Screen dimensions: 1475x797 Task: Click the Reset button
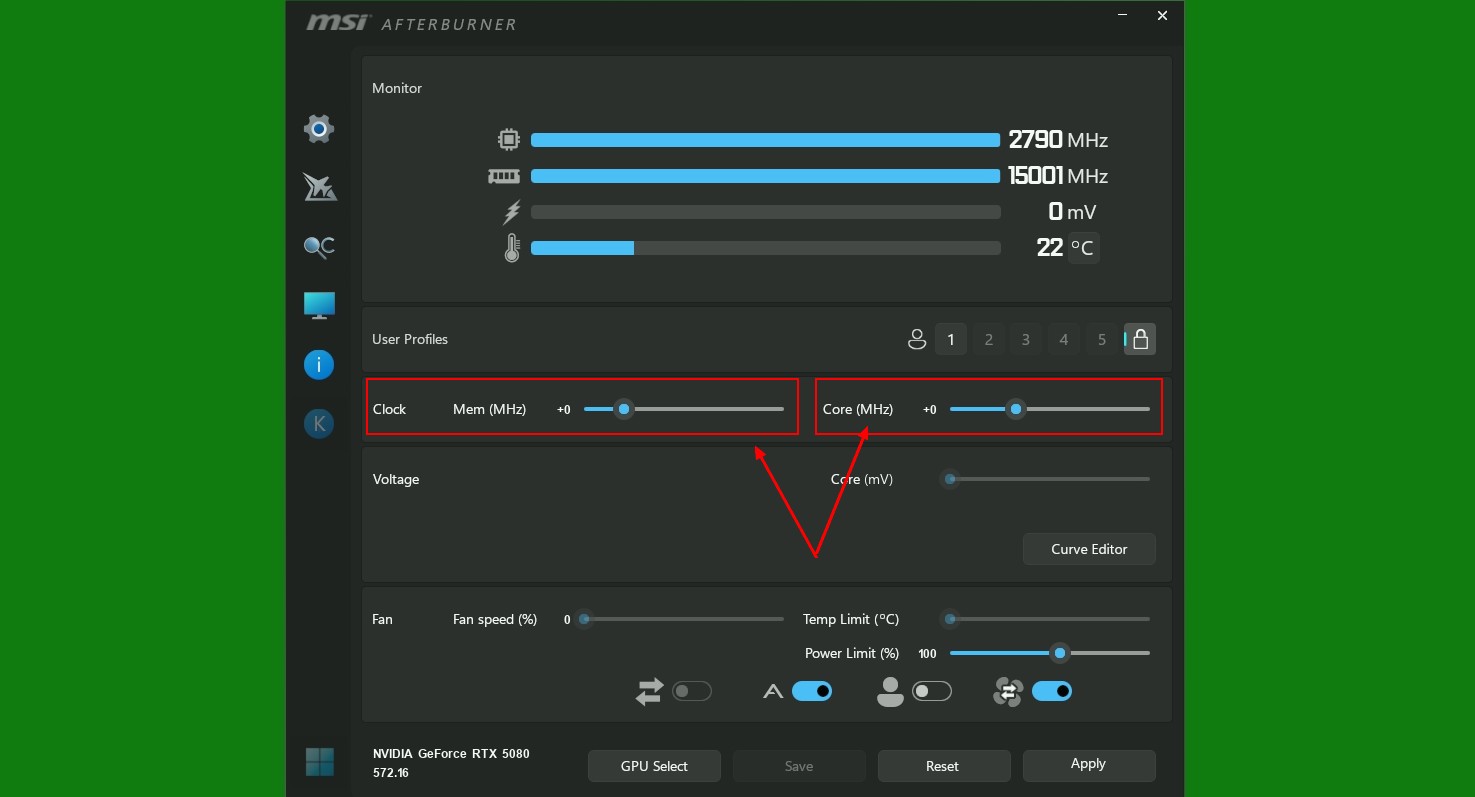[x=942, y=766]
